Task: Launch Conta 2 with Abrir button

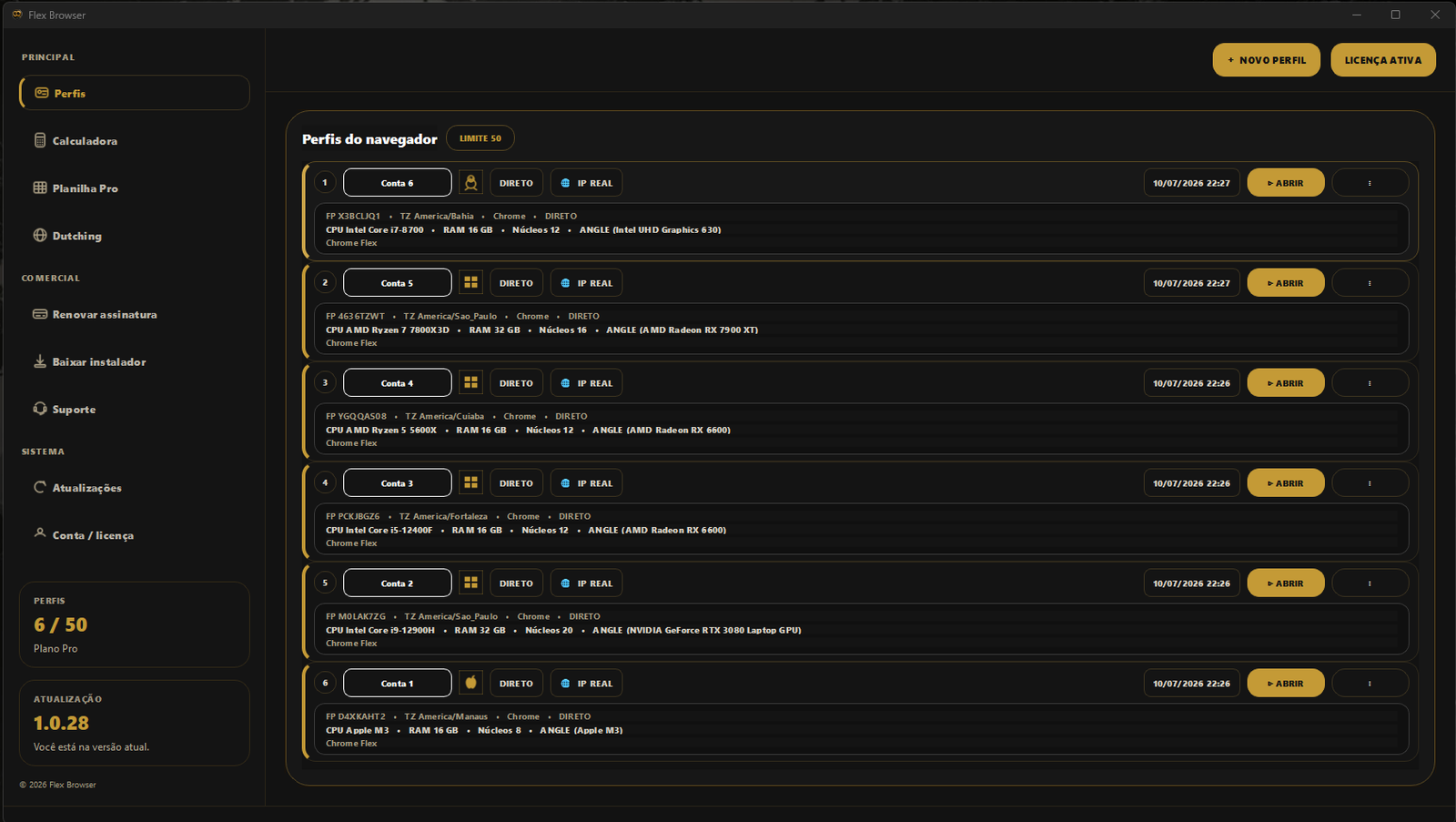Action: (1286, 584)
